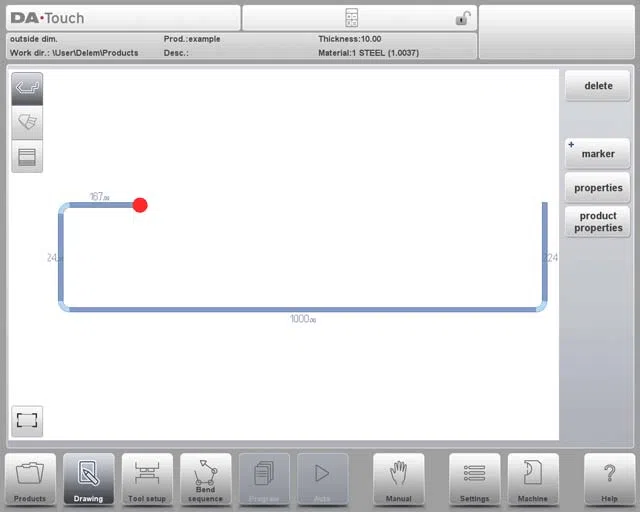
Task: Click the delete button
Action: tap(598, 86)
